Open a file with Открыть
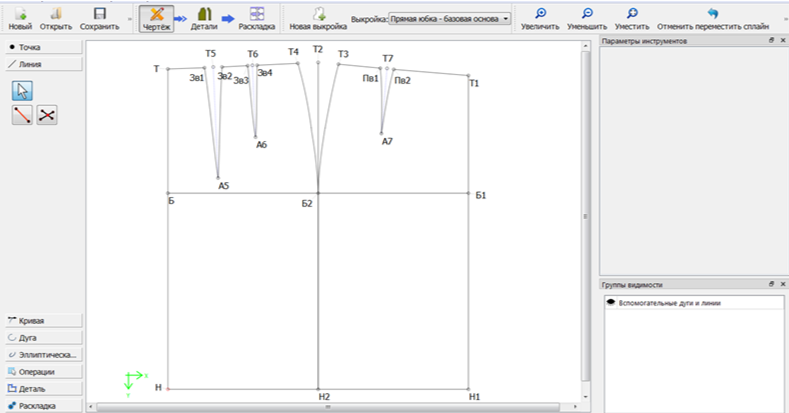This screenshot has width=789, height=413. coord(56,19)
